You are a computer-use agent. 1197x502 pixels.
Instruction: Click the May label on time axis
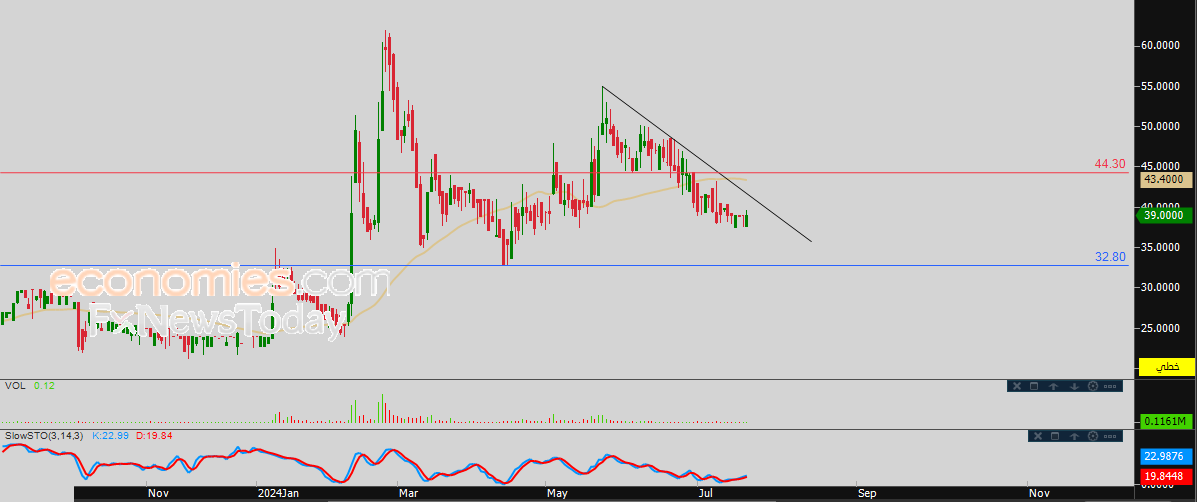(x=559, y=494)
